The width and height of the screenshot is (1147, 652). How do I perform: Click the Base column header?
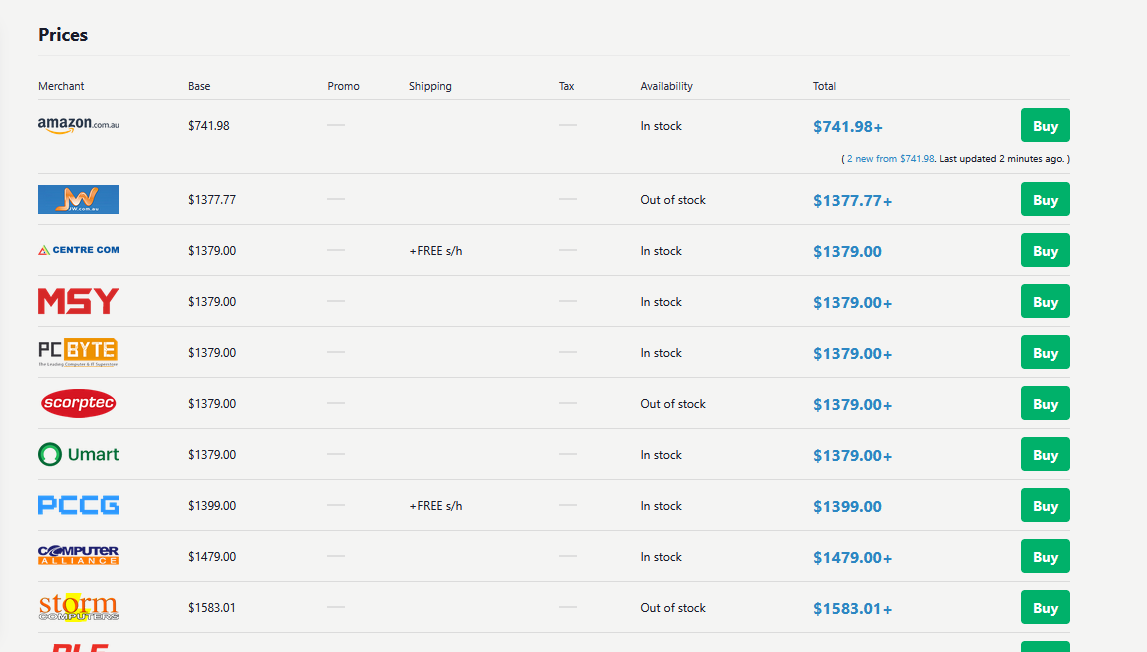(199, 86)
